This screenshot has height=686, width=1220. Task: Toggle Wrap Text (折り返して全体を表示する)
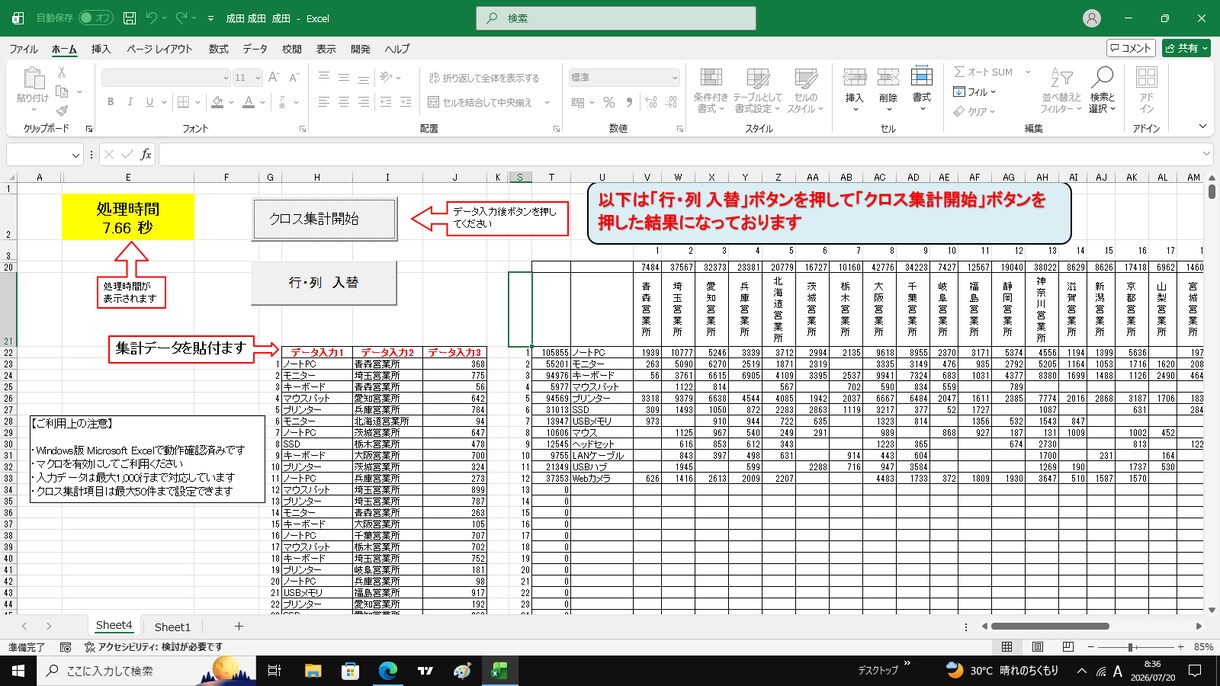coord(484,77)
